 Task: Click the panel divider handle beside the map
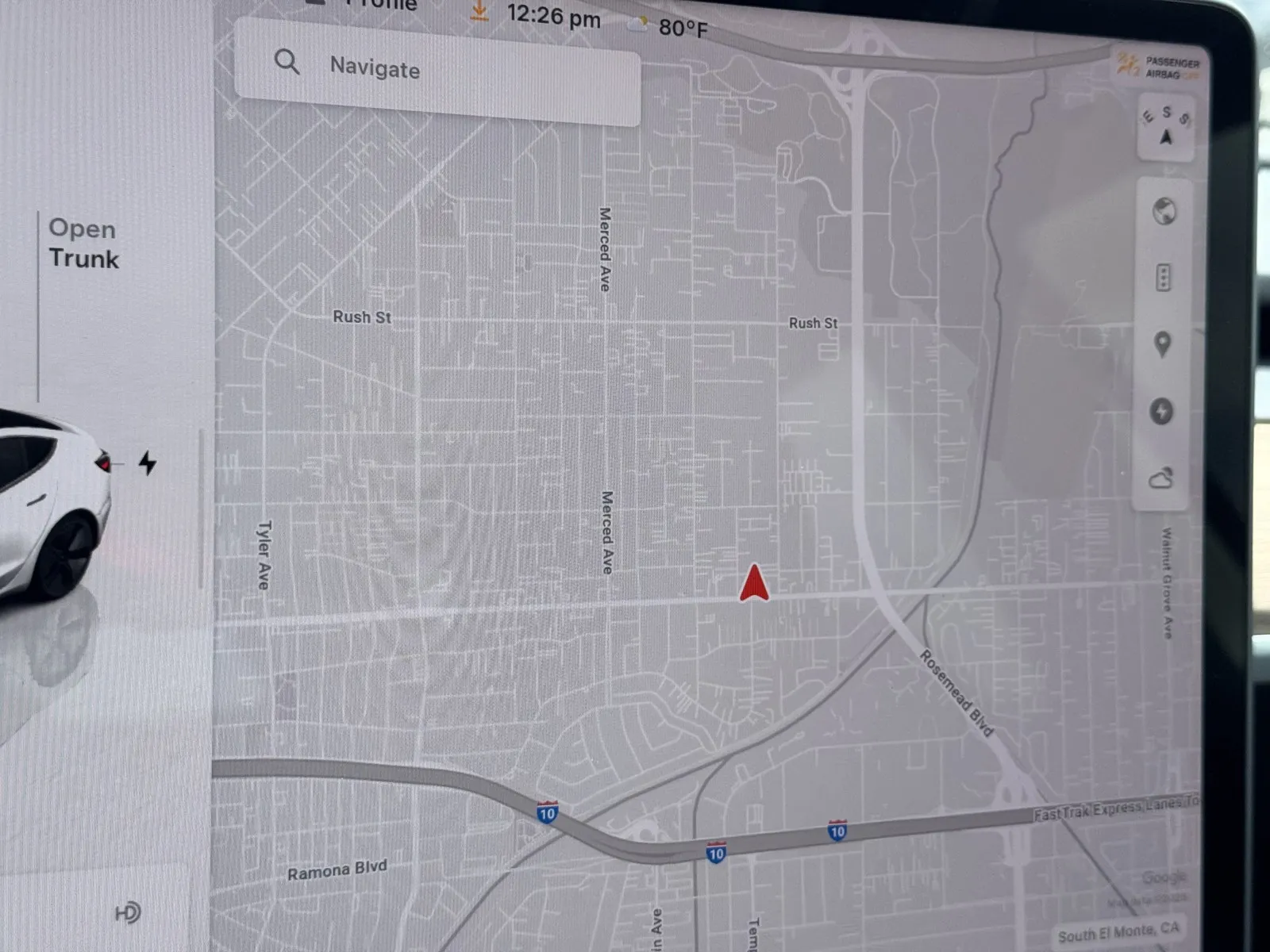(x=202, y=508)
